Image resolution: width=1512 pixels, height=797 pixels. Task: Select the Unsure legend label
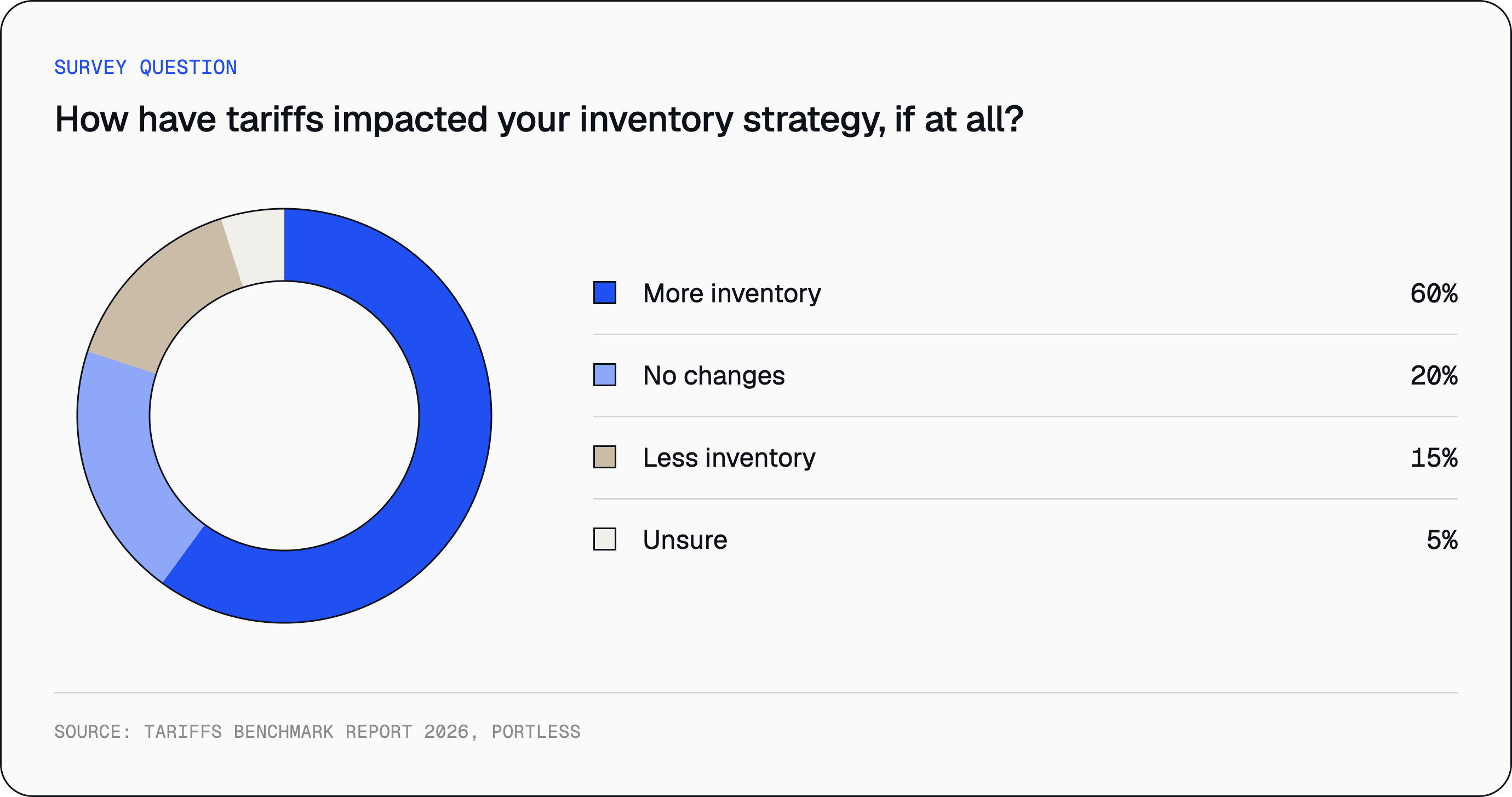685,540
